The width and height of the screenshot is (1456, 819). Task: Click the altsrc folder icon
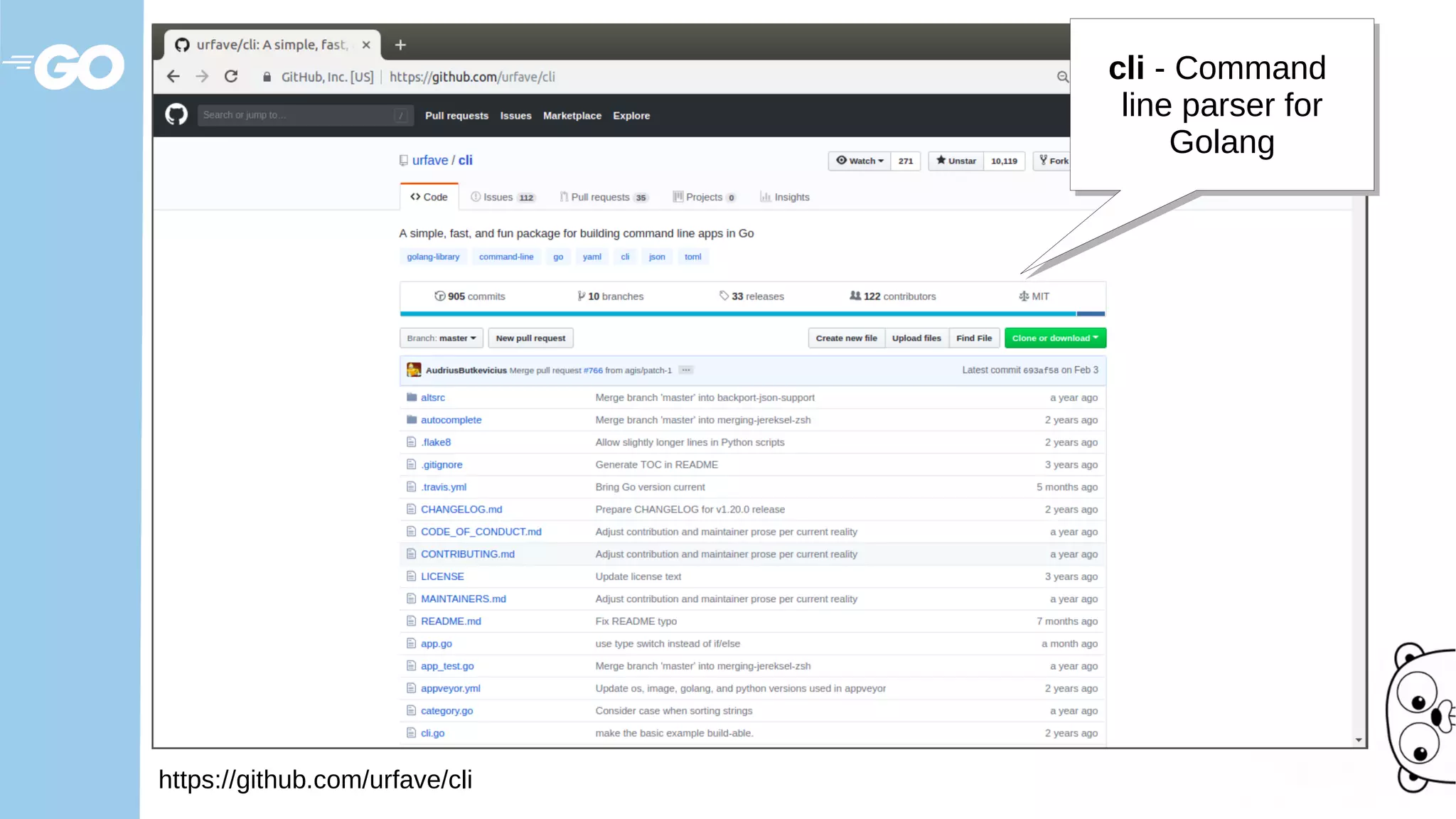click(x=412, y=397)
